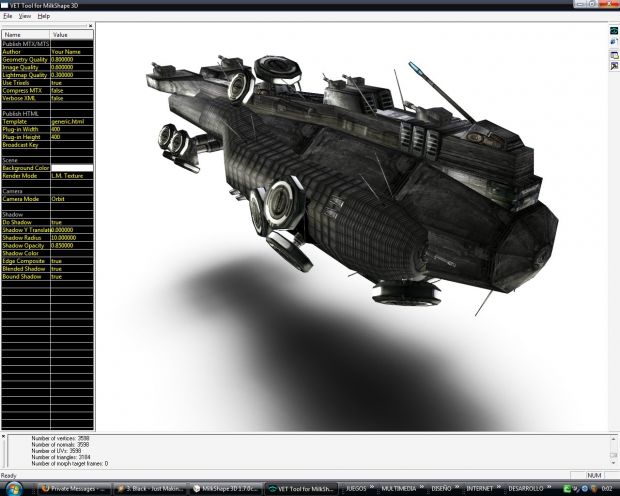Close the output log panel with its X

3,437
